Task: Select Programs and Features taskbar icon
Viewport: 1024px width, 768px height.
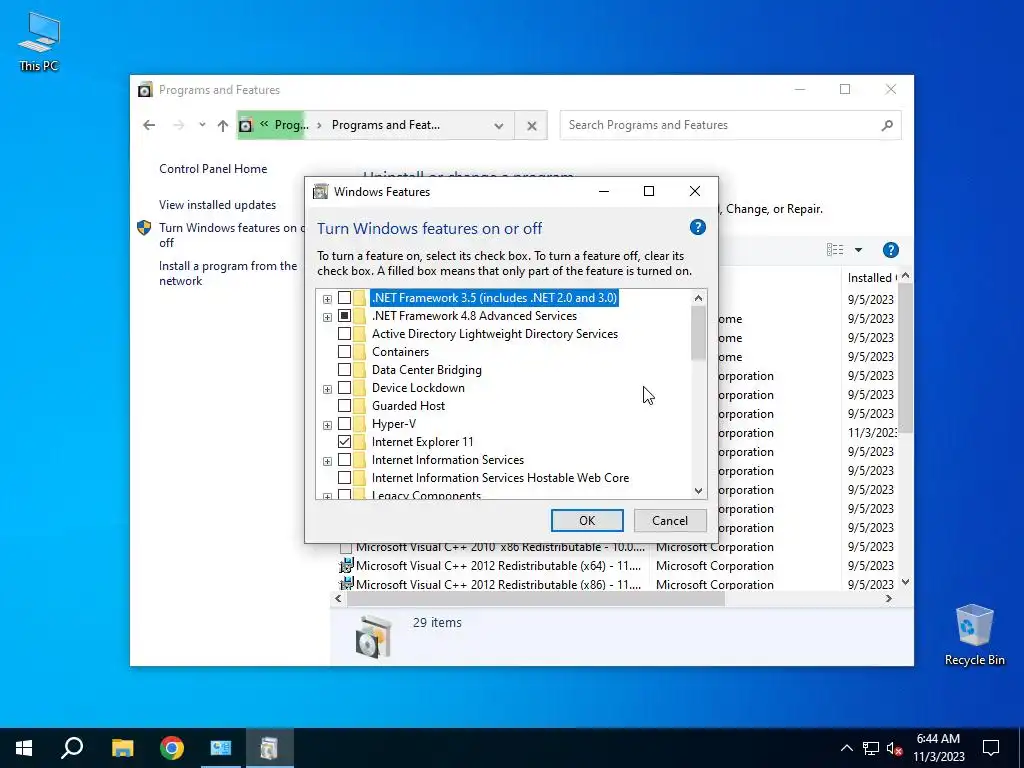Action: [x=270, y=748]
